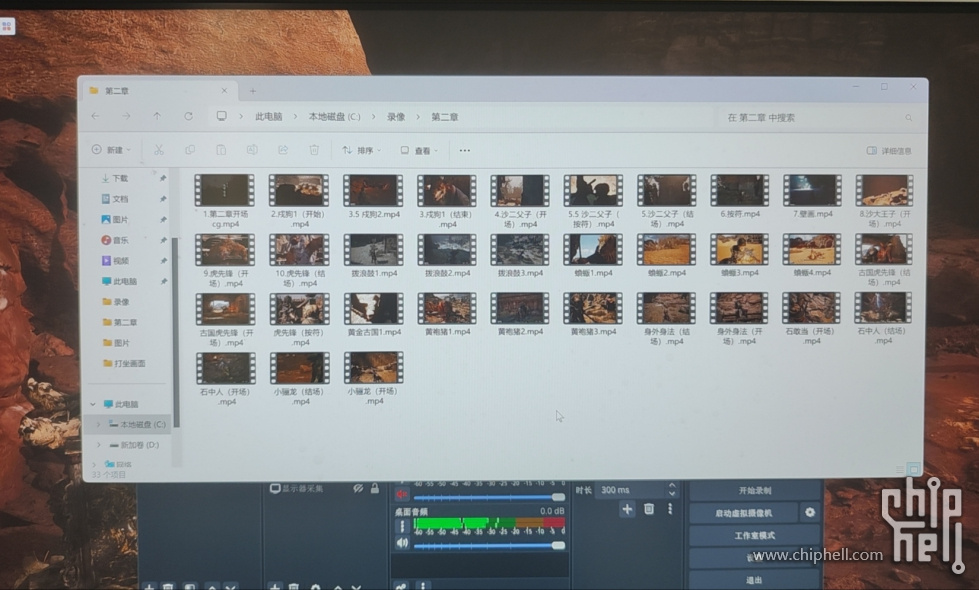Increase 时长 duration stepper in OBS
Screen dimensions: 979x590
672,485
